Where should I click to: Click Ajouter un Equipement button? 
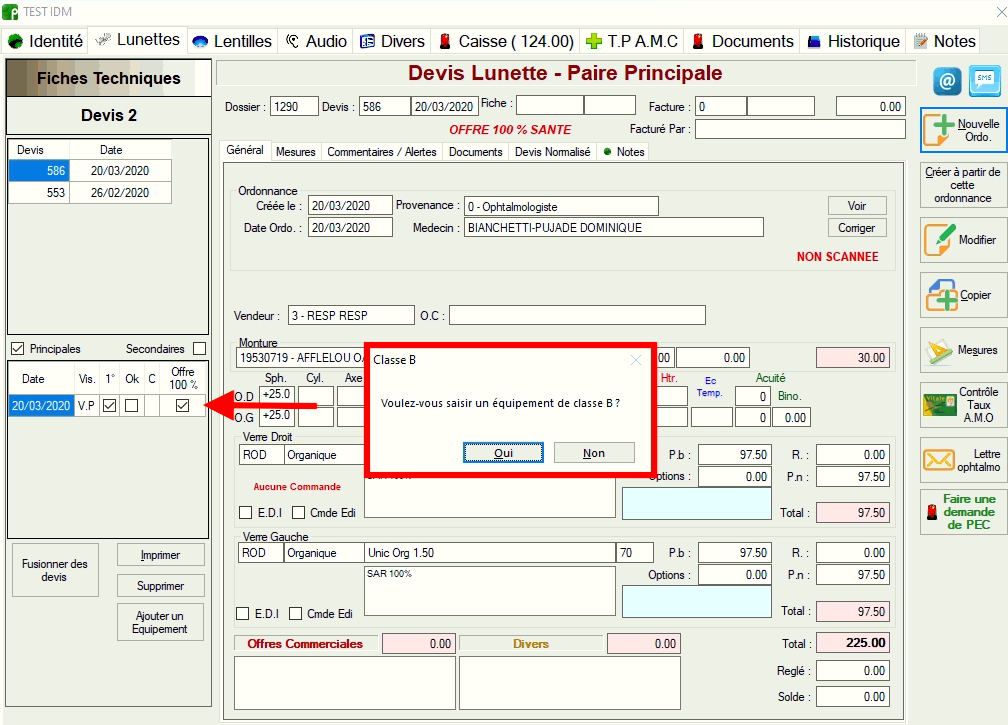(161, 622)
